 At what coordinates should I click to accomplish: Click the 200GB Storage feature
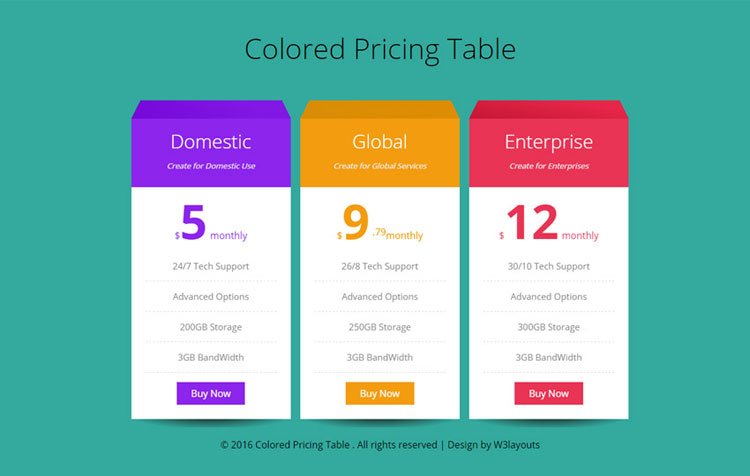[211, 327]
